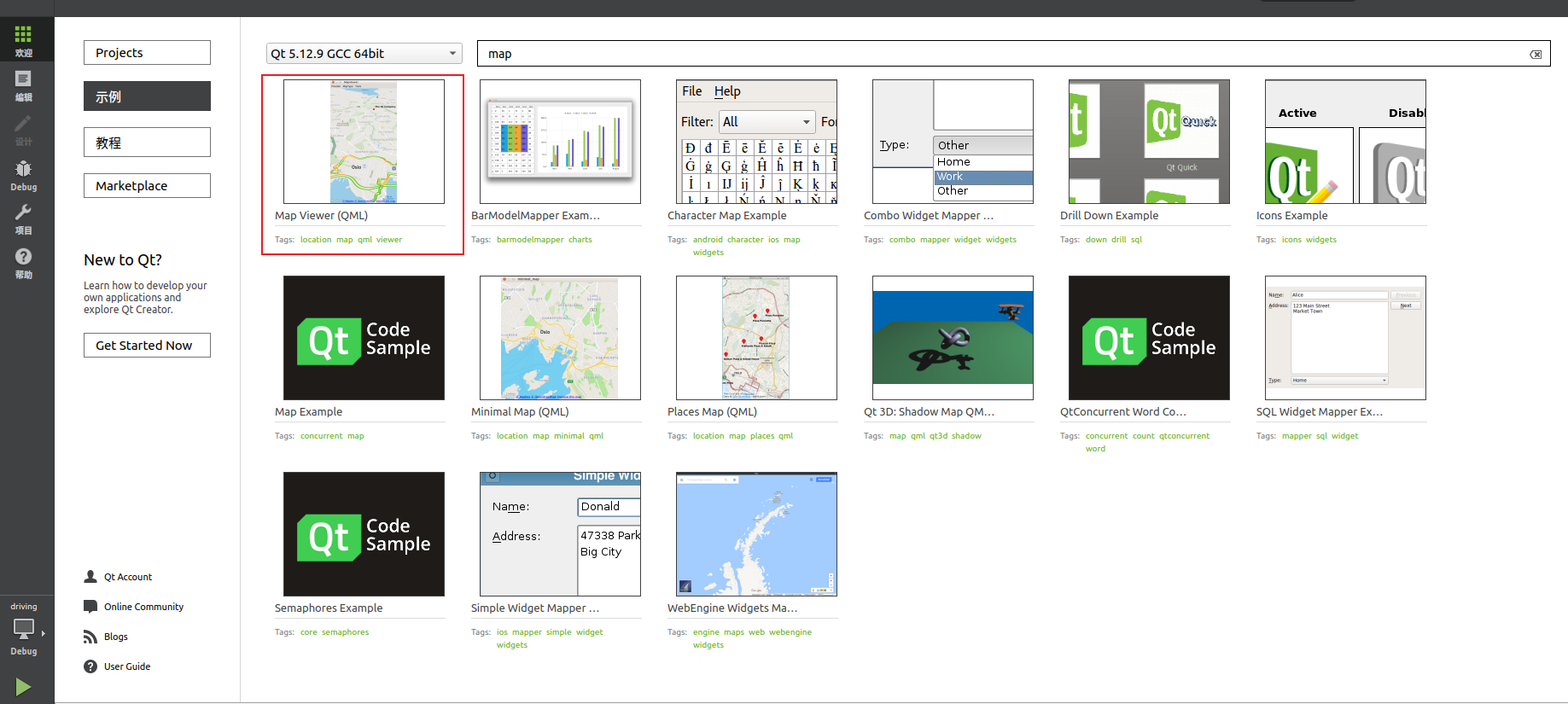This screenshot has width=1568, height=704.
Task: Open the Qt Account page
Action: (127, 577)
